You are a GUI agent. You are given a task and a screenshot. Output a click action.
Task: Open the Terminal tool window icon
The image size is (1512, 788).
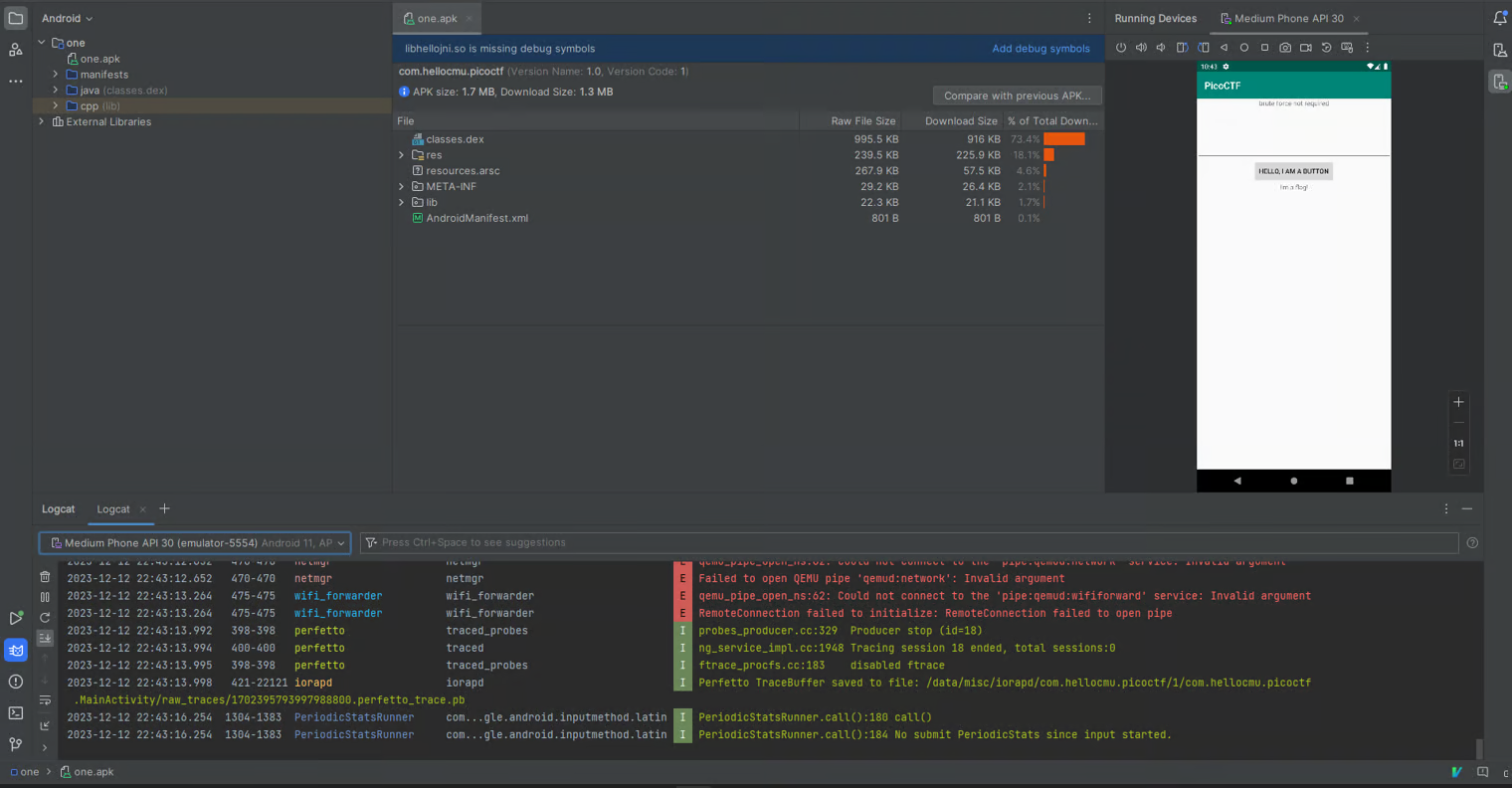coord(16,713)
